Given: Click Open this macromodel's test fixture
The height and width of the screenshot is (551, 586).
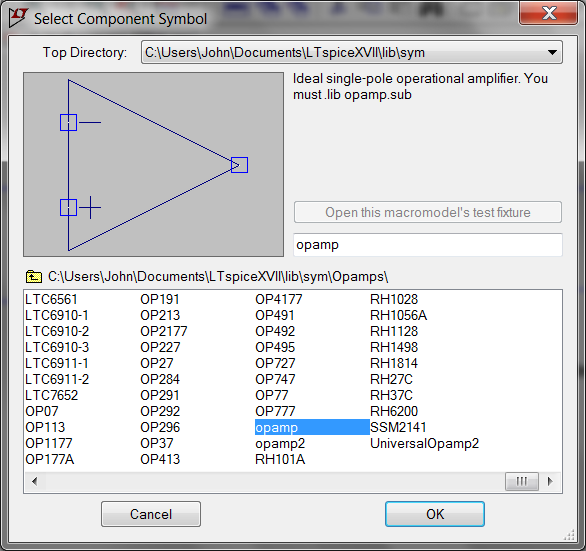Looking at the screenshot, I should [x=428, y=212].
